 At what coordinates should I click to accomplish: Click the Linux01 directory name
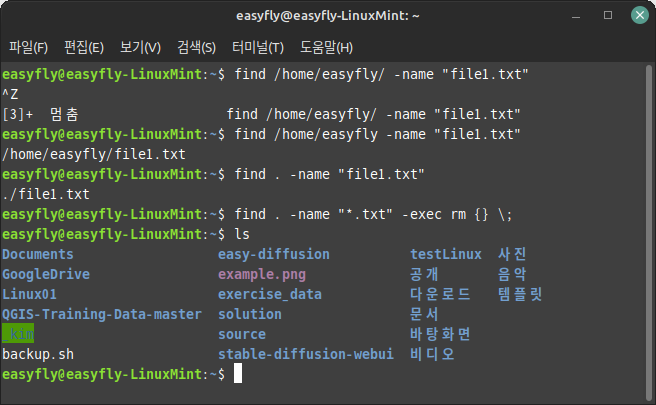tap(29, 294)
